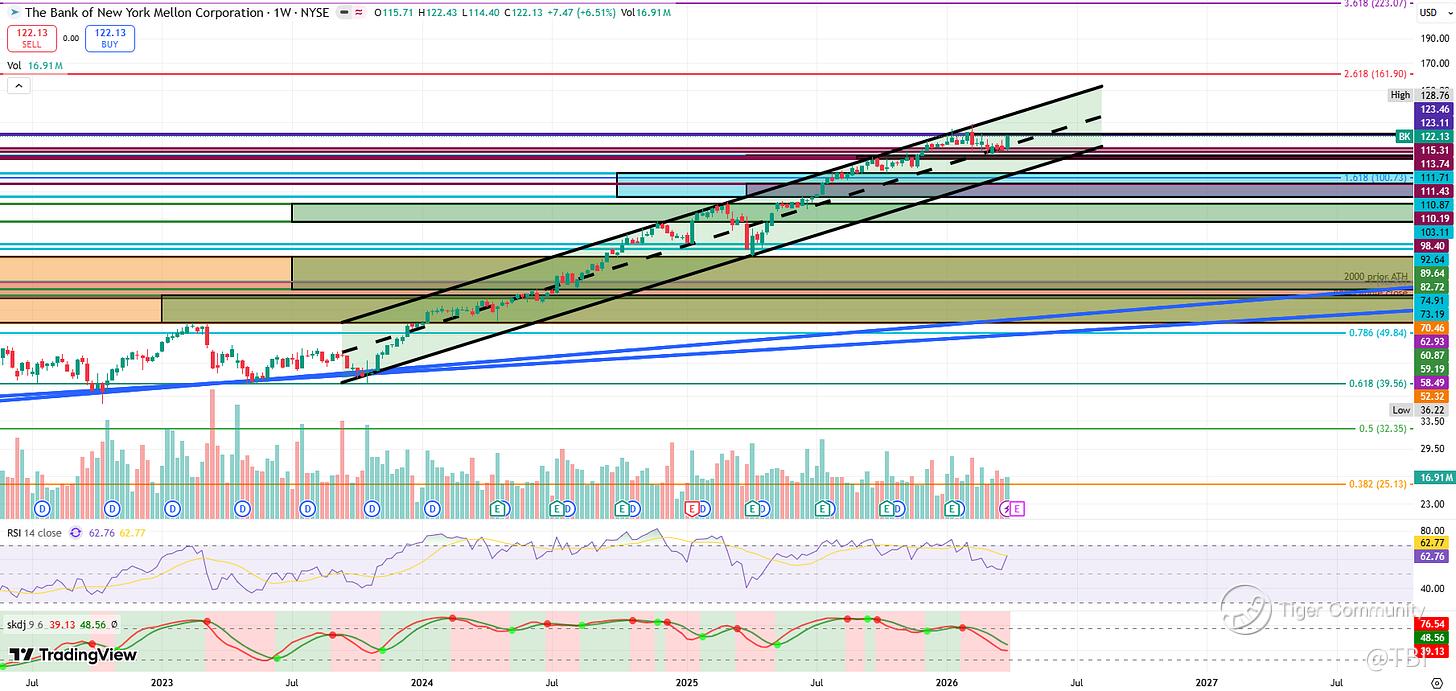Open the USD currency dropdown on price axis

point(1437,11)
